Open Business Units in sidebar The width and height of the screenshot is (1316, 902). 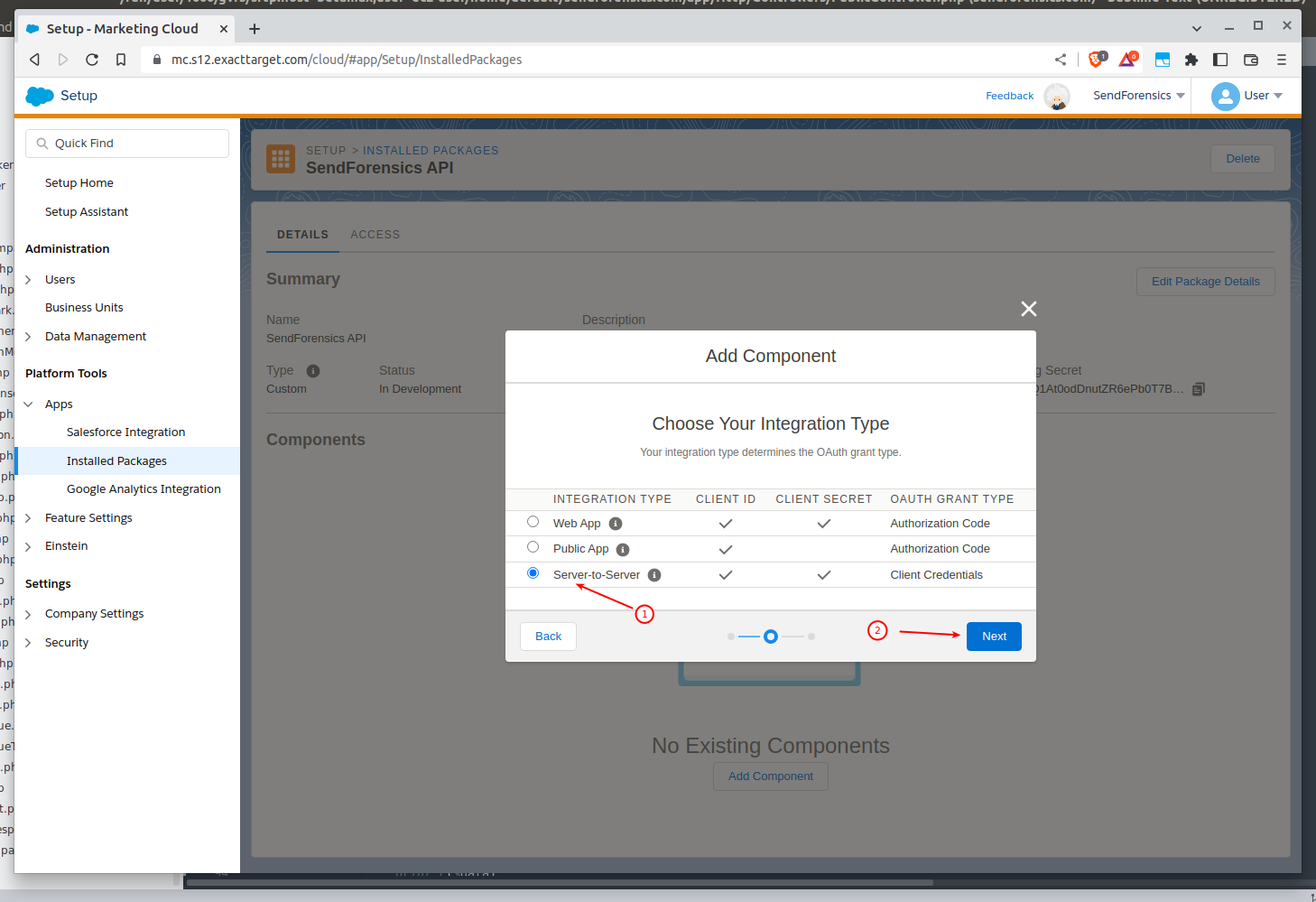pyautogui.click(x=84, y=308)
